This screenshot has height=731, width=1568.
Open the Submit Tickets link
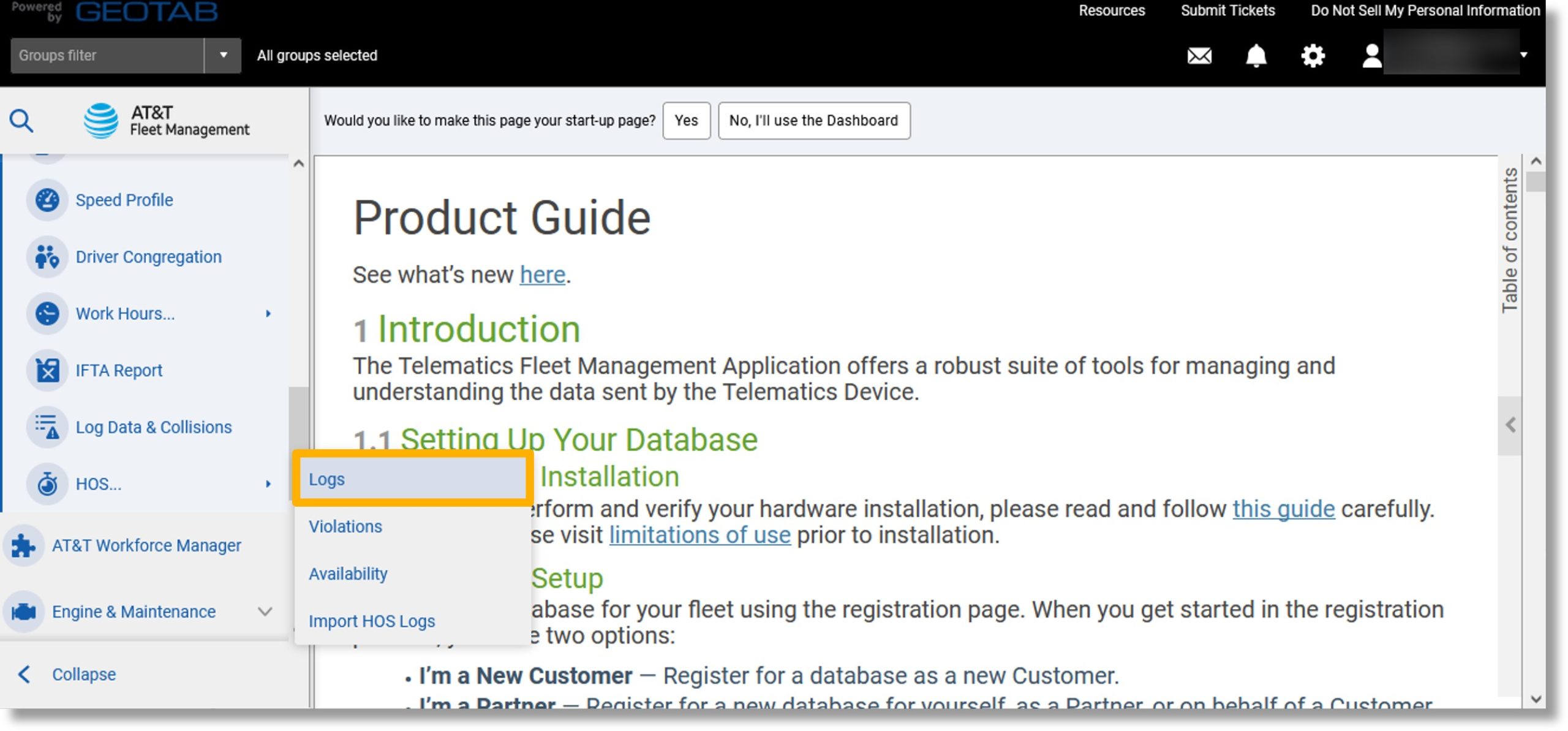coord(1227,10)
